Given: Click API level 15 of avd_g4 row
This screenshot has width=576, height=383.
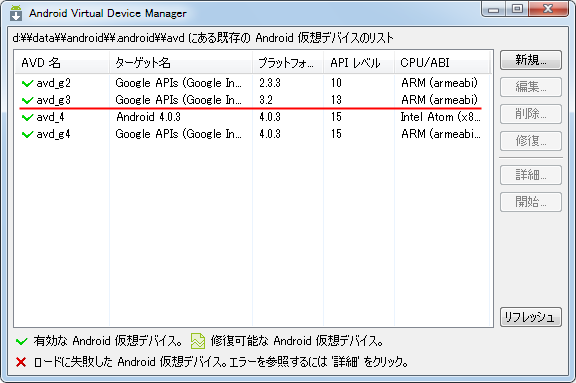Looking at the screenshot, I should click(336, 134).
